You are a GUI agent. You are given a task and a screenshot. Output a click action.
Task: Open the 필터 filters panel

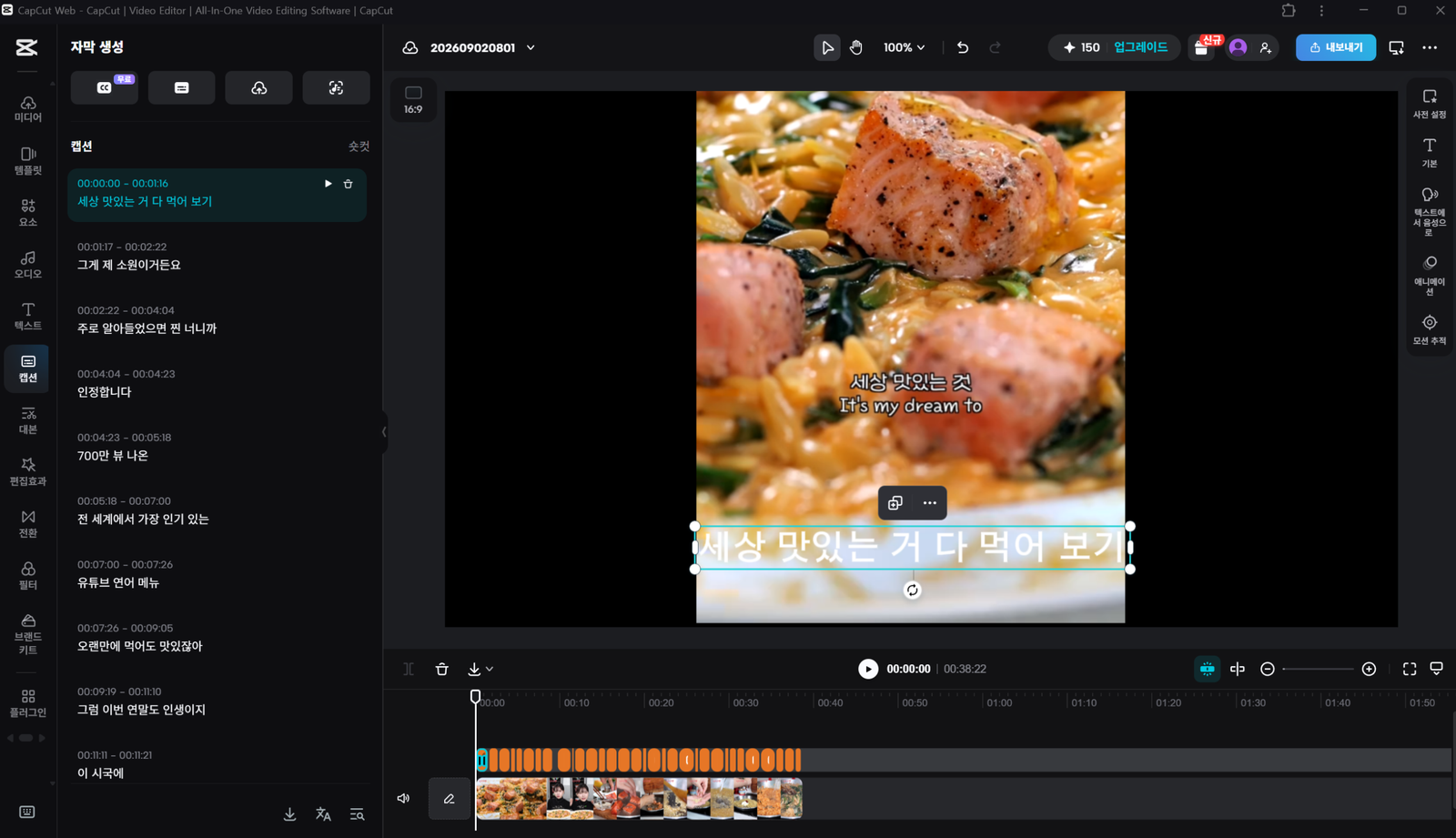point(27,576)
